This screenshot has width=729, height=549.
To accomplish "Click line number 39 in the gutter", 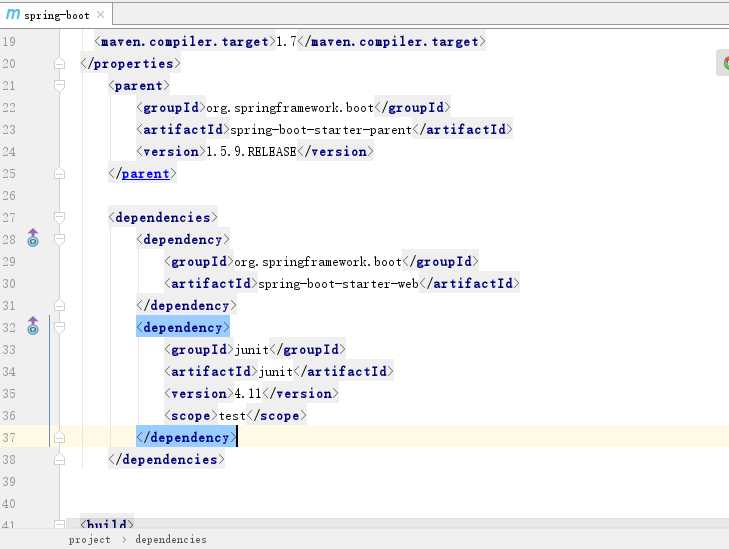I will click(9, 482).
